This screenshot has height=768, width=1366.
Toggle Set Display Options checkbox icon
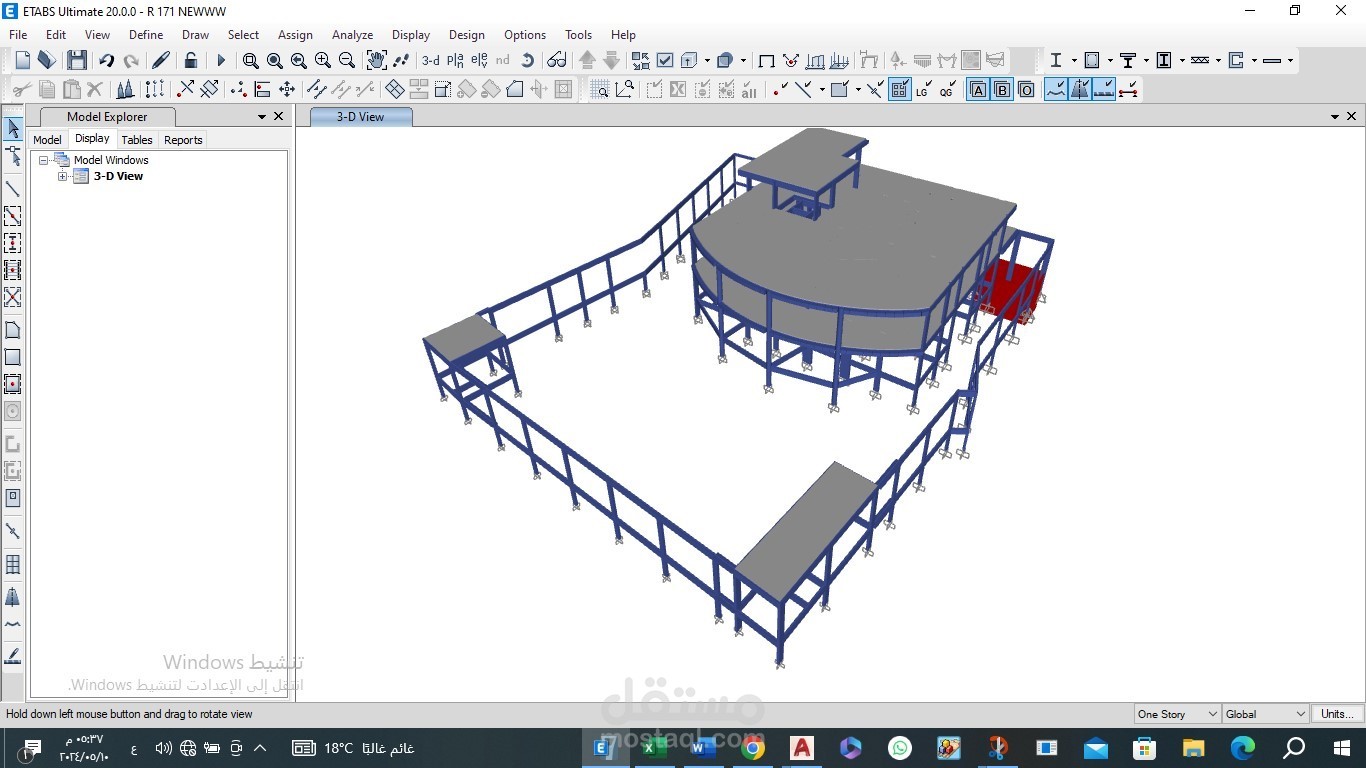(665, 61)
